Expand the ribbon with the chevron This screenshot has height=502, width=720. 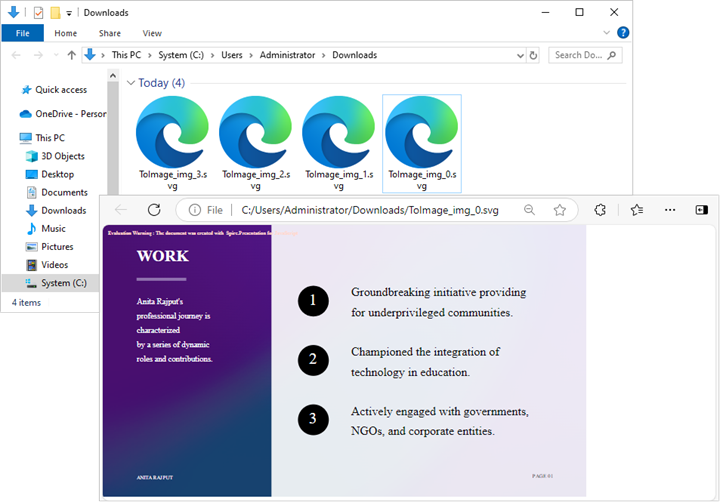(x=606, y=33)
